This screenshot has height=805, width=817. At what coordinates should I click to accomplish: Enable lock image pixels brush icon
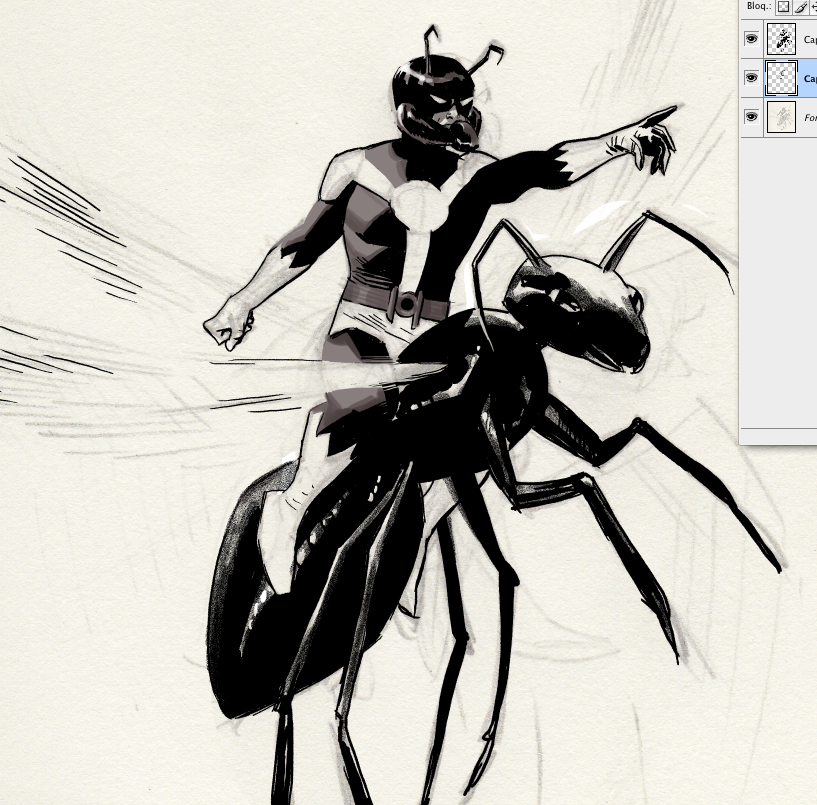tap(801, 7)
